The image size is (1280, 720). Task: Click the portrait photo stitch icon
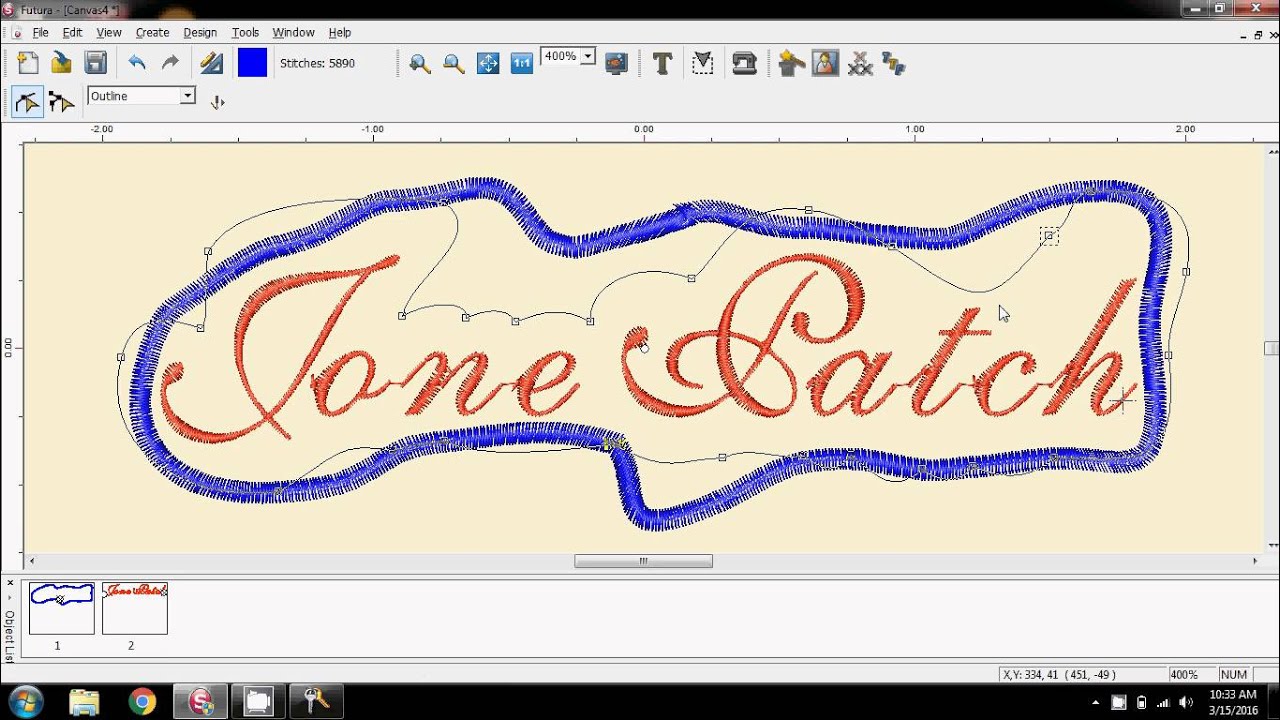825,63
